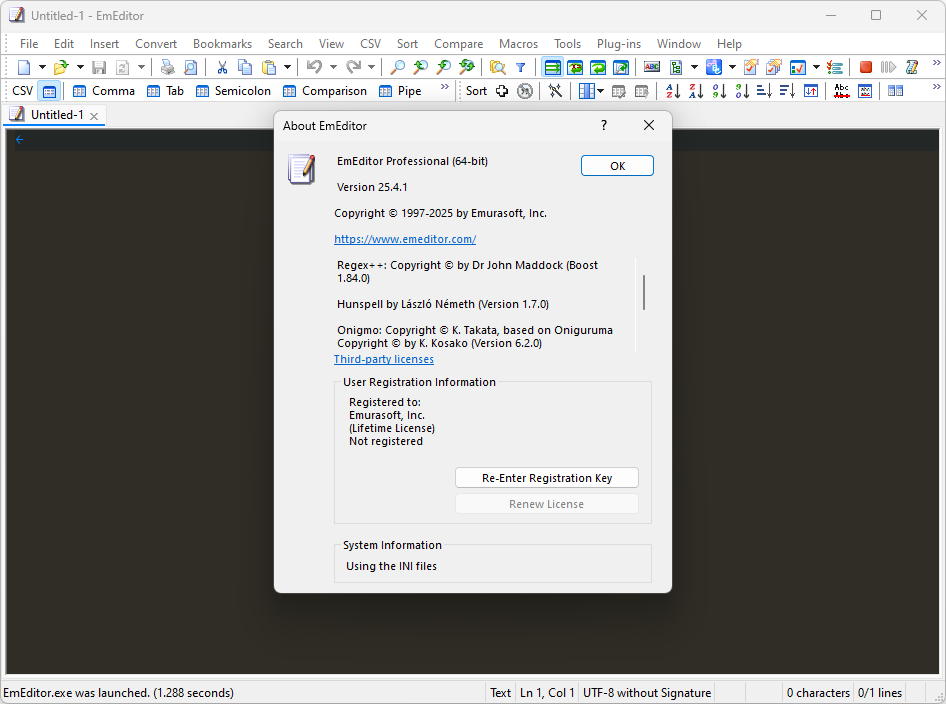Click the Find magnifier icon

398,67
